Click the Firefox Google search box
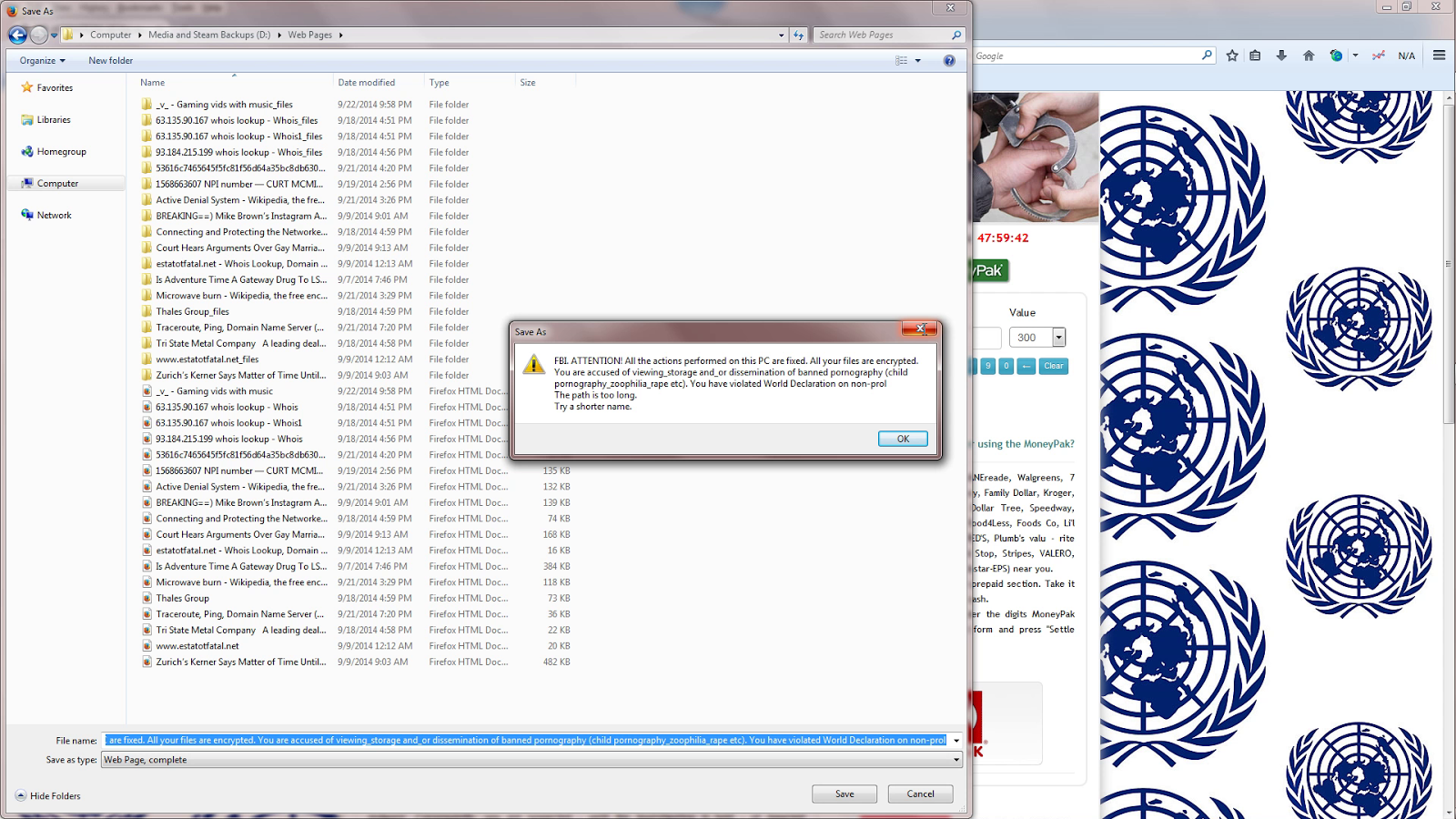 1086,56
